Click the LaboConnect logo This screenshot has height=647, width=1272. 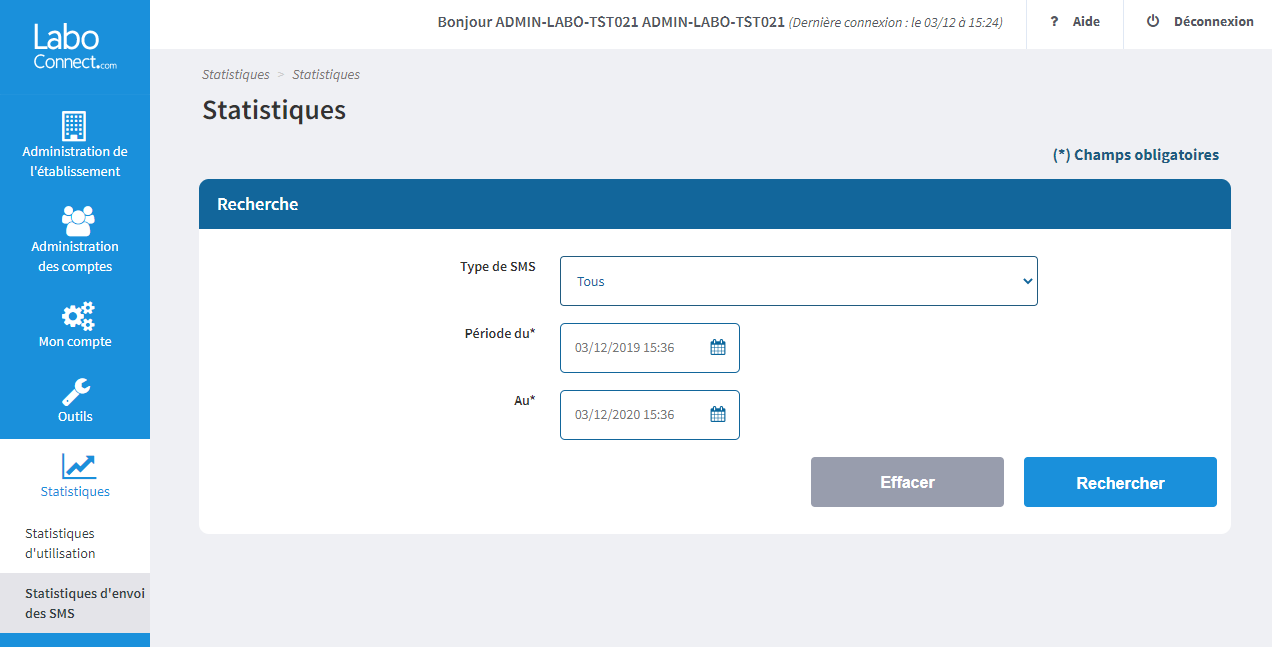point(74,46)
